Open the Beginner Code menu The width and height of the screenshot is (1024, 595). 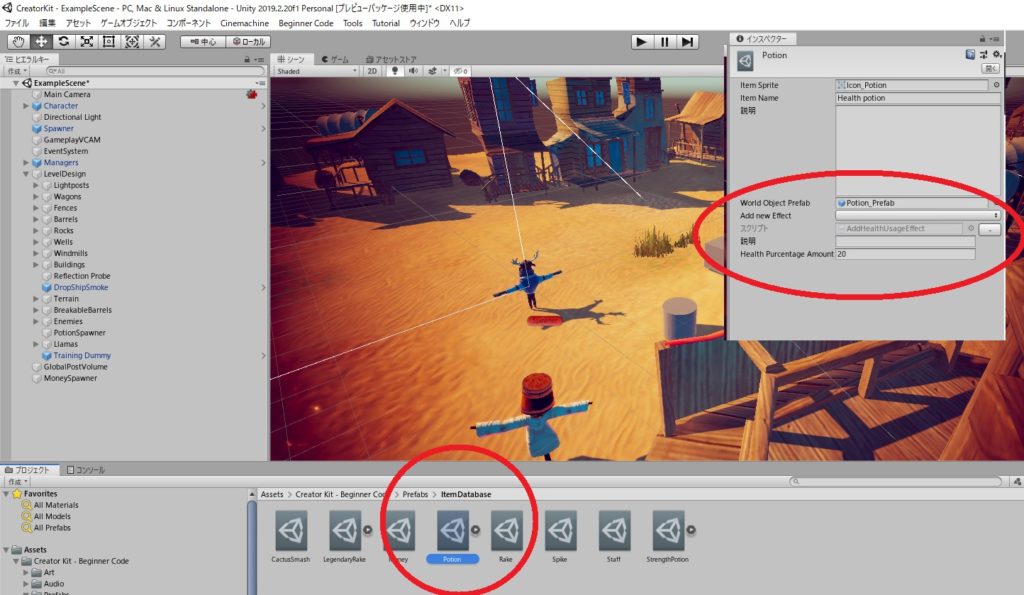pyautogui.click(x=306, y=23)
